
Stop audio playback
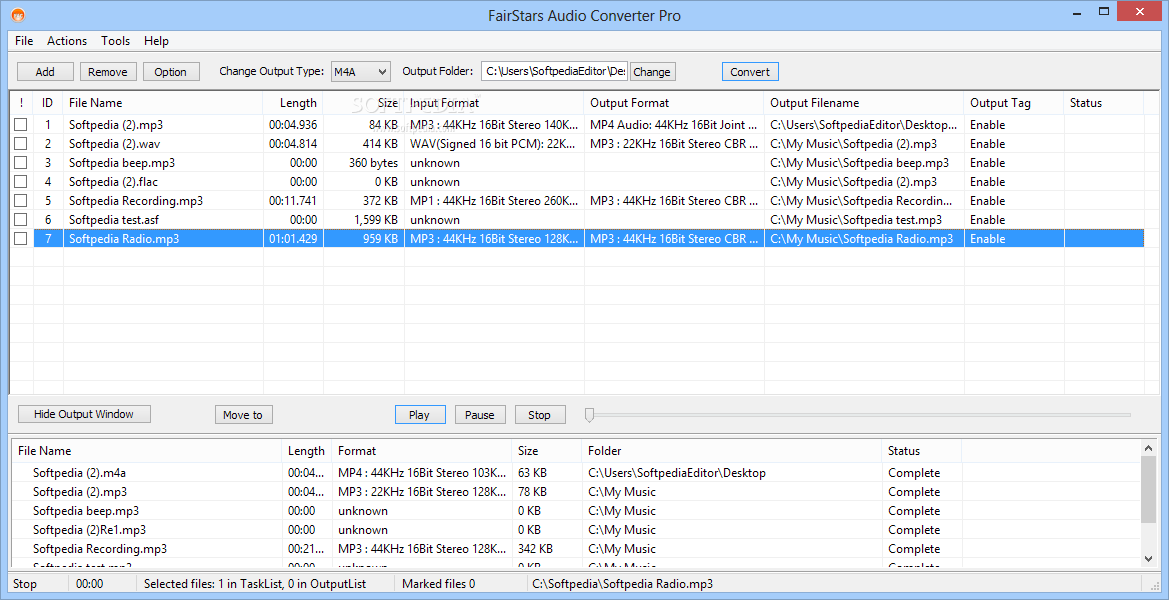(540, 414)
